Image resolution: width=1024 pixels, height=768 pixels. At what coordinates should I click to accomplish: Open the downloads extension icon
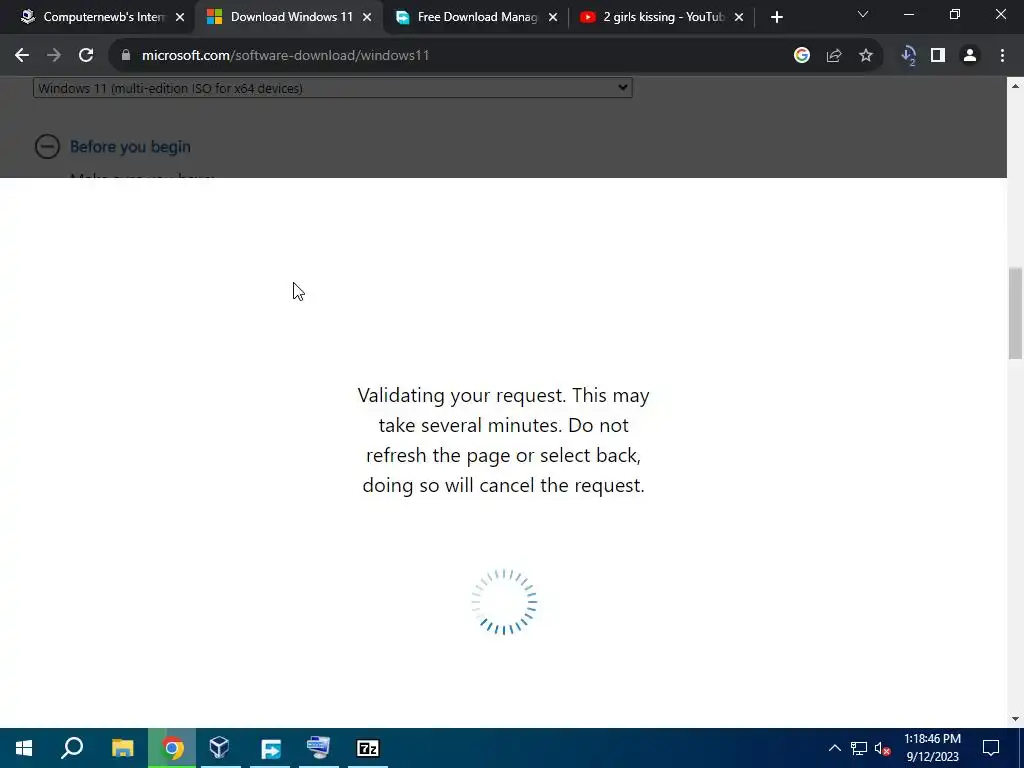tap(908, 56)
